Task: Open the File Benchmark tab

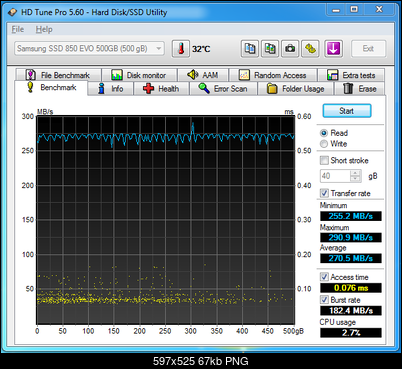Action: coord(58,75)
